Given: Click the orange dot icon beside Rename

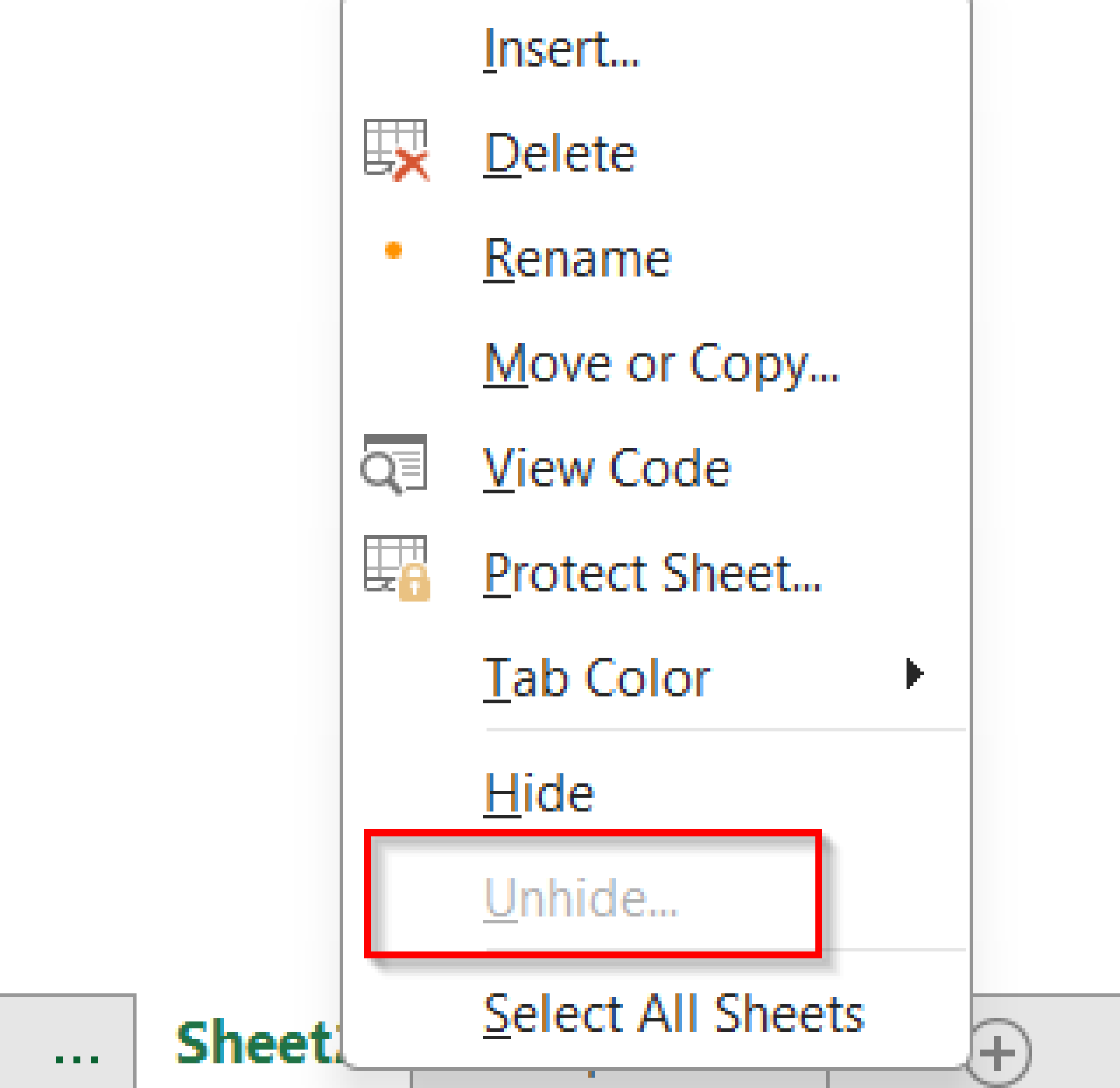Looking at the screenshot, I should (x=393, y=251).
